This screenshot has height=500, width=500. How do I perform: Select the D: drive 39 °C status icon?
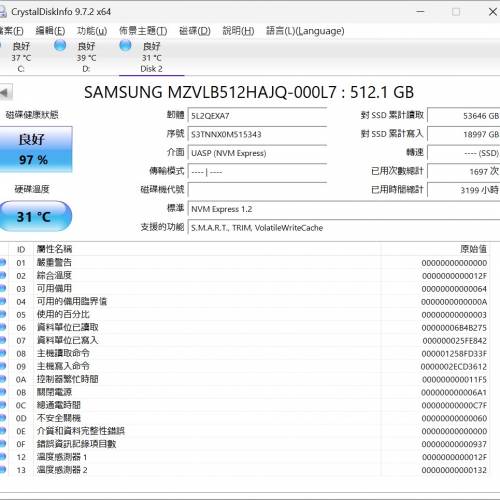click(x=60, y=45)
